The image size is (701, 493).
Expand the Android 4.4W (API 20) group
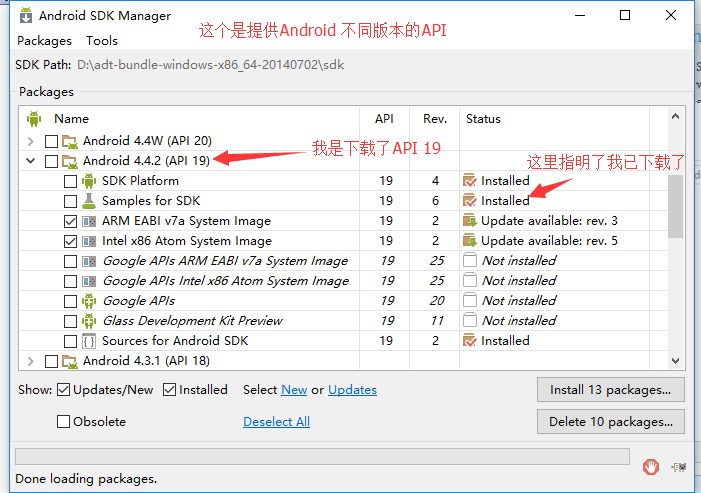coord(30,141)
